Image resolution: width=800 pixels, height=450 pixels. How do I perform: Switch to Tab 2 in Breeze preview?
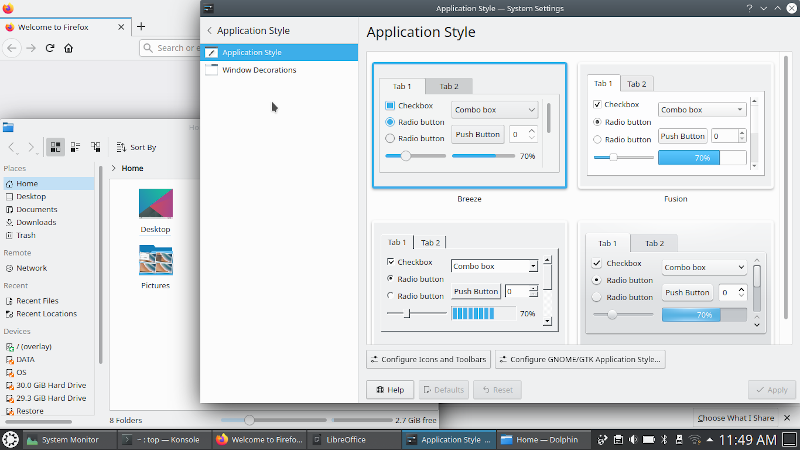[x=449, y=86]
